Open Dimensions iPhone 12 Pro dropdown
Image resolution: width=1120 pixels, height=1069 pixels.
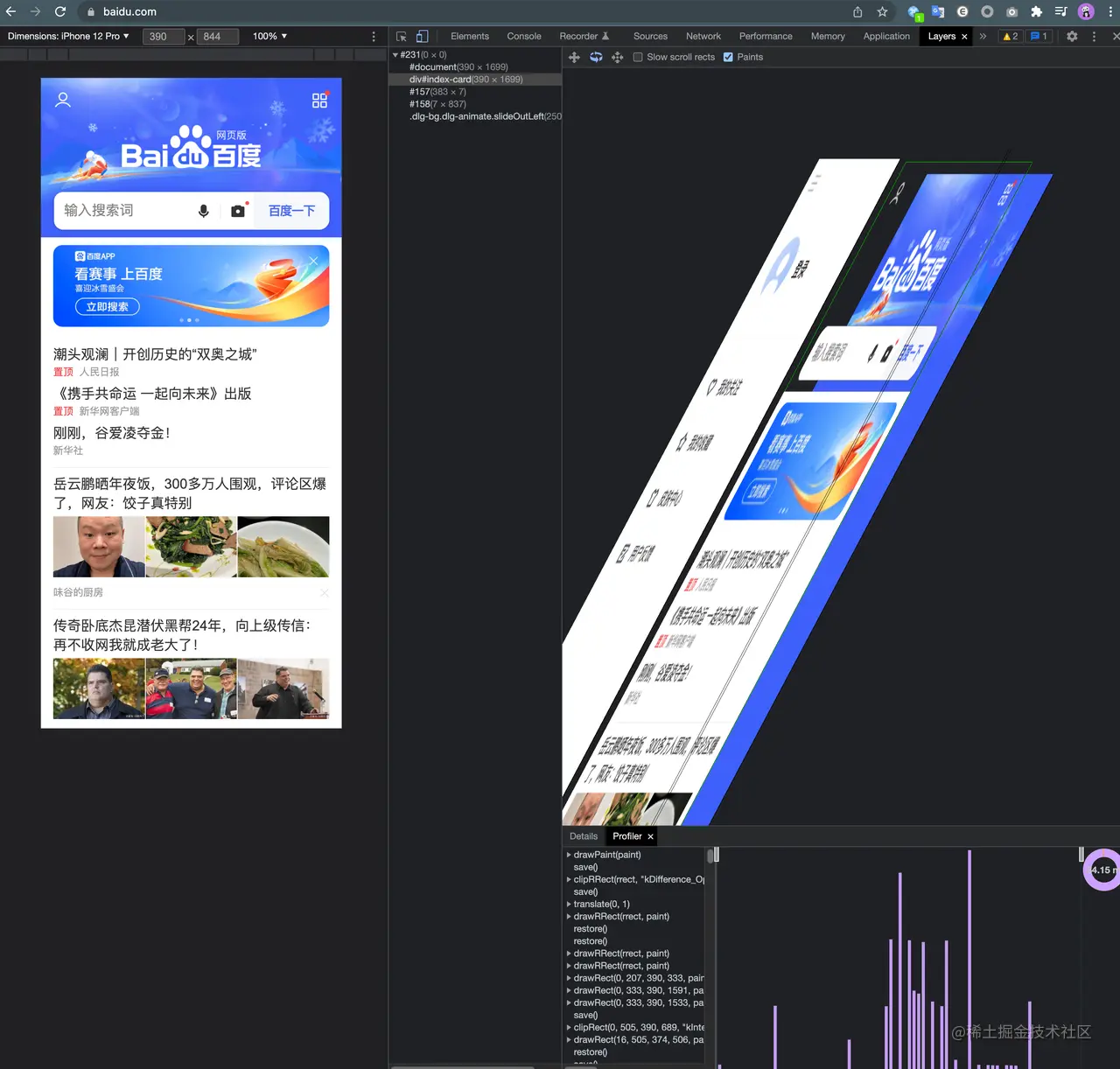68,36
